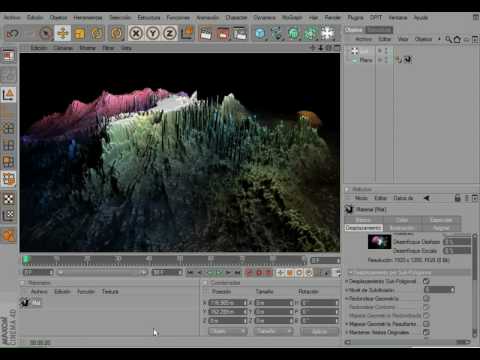
Task: Open the history recall icon beside rotate
Action: [x=117, y=34]
